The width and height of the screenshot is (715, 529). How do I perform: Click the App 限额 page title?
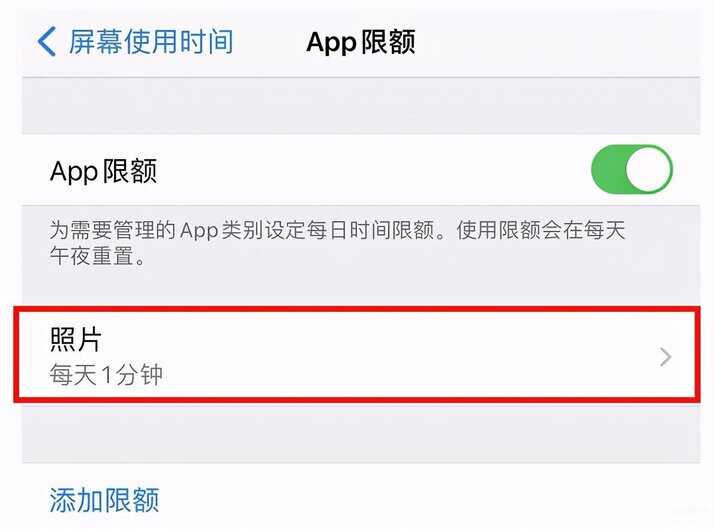[x=360, y=42]
